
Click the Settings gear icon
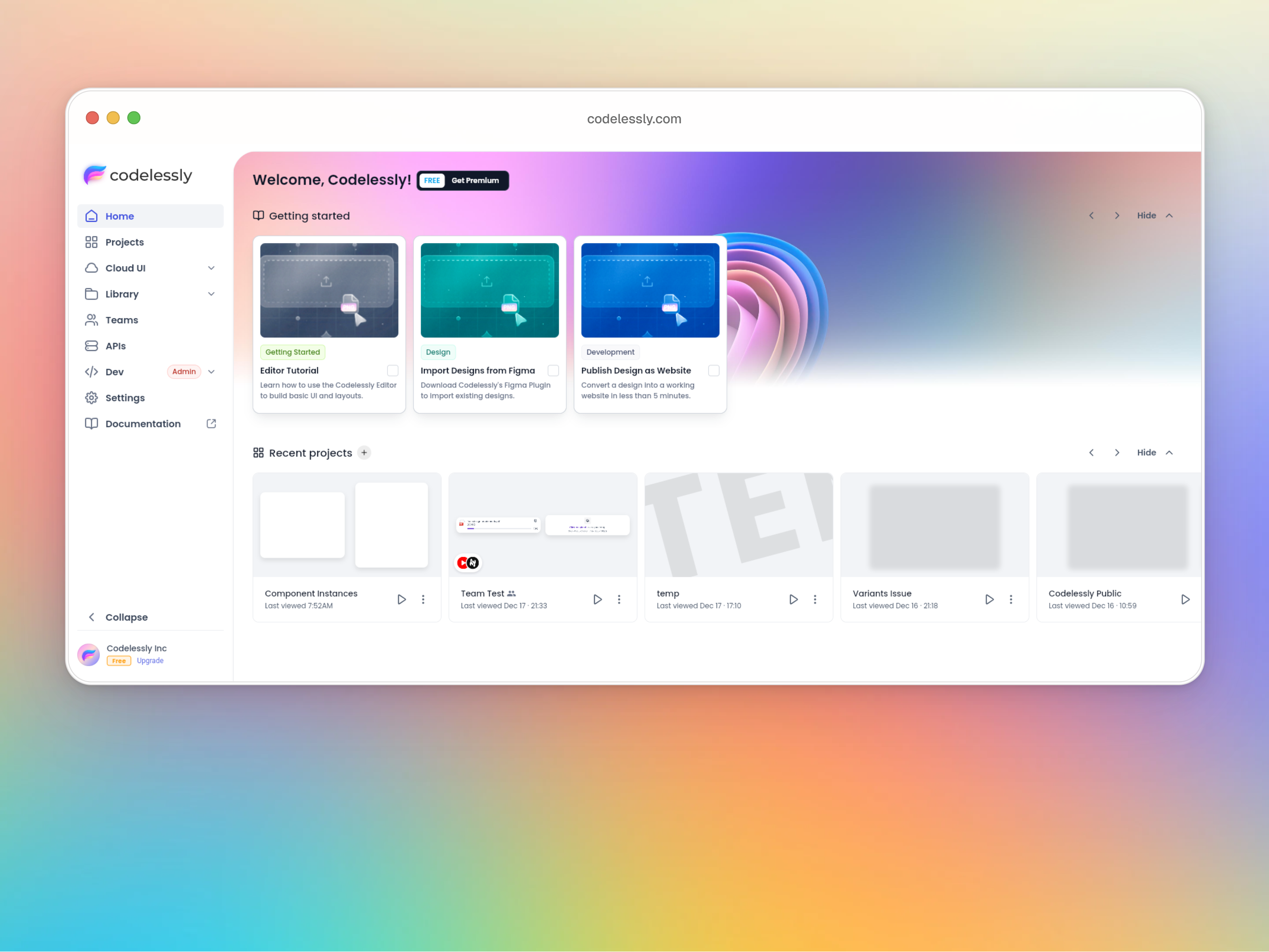91,398
